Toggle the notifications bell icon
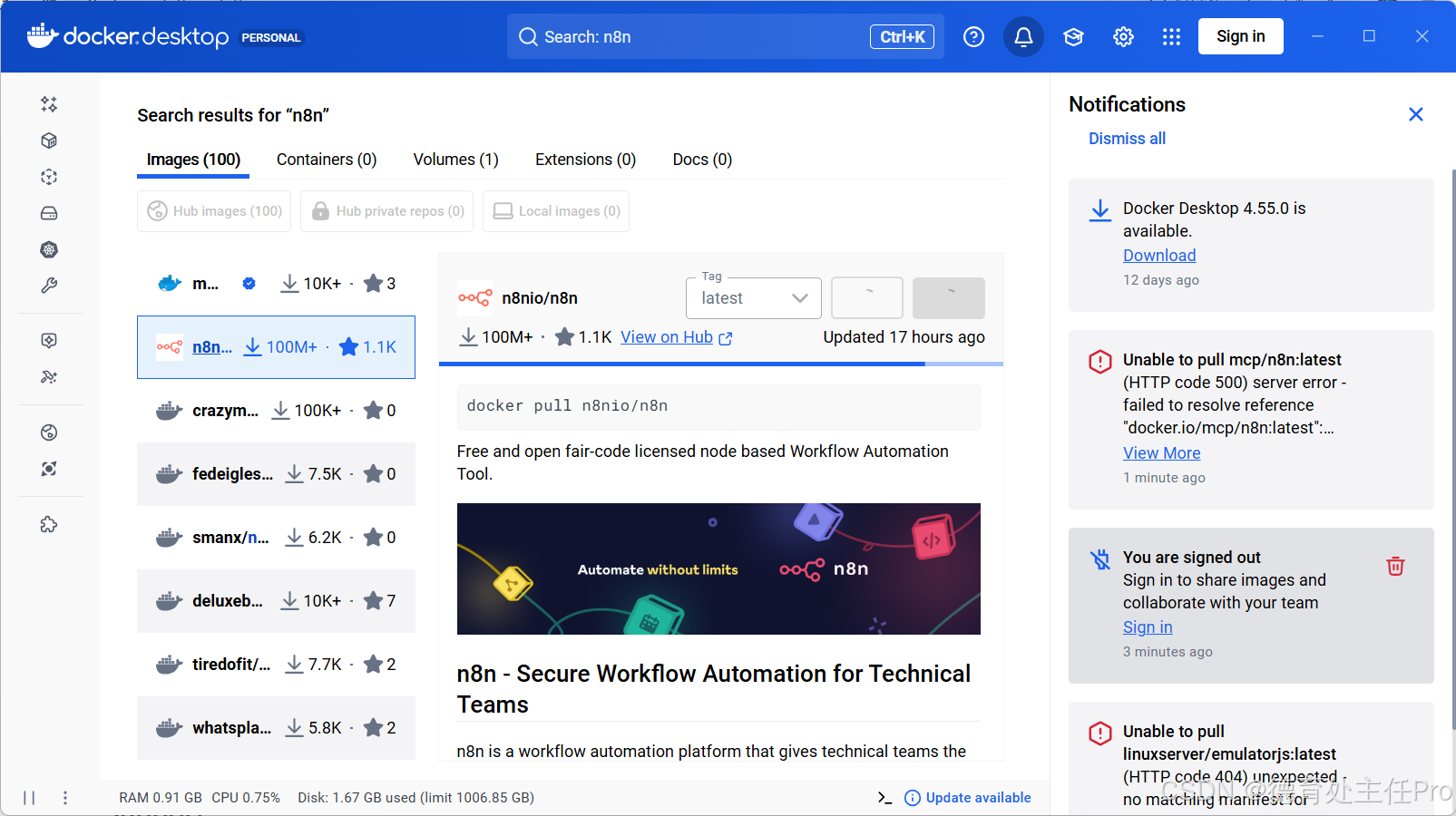 [1023, 36]
